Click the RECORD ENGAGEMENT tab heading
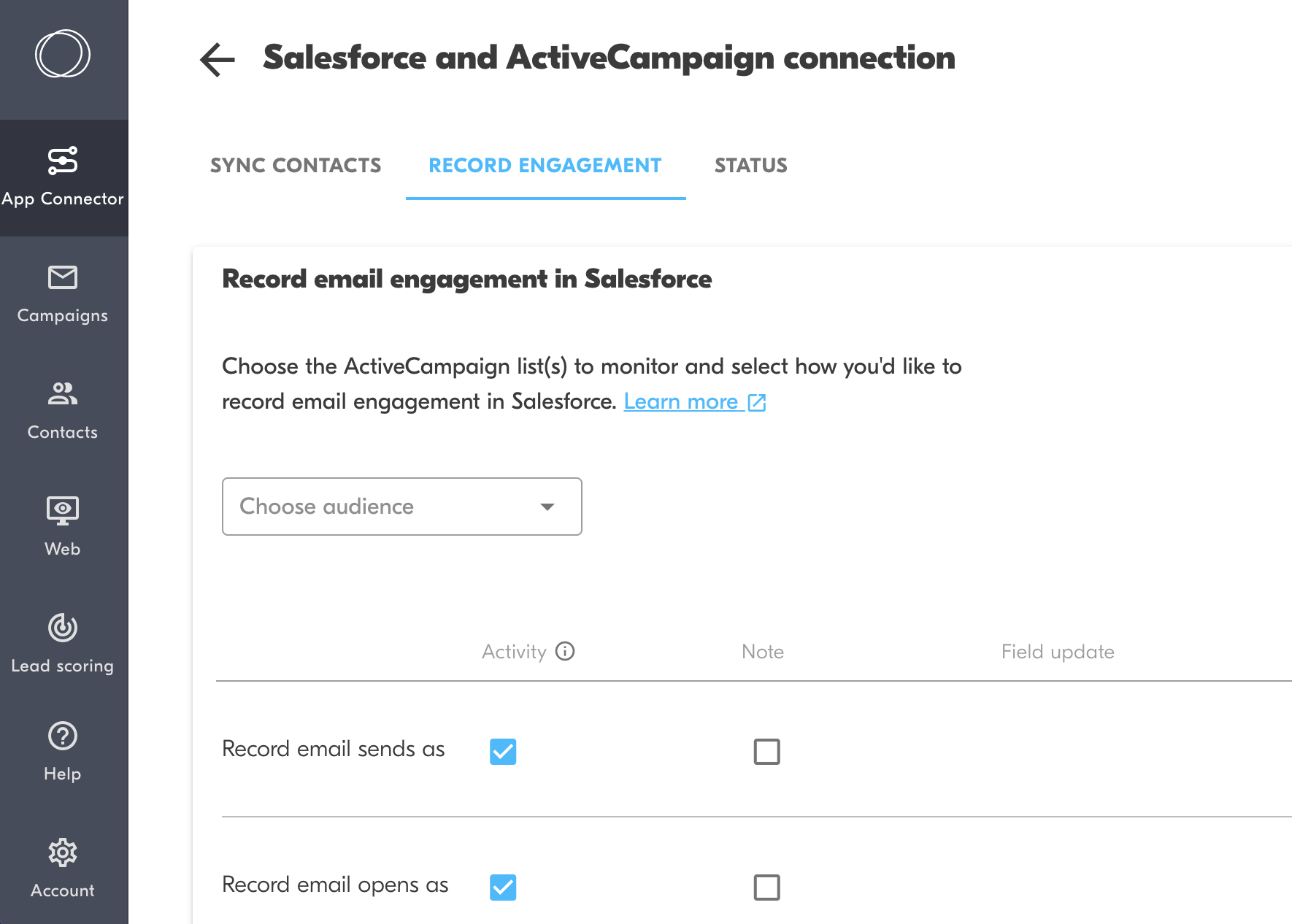 point(545,166)
